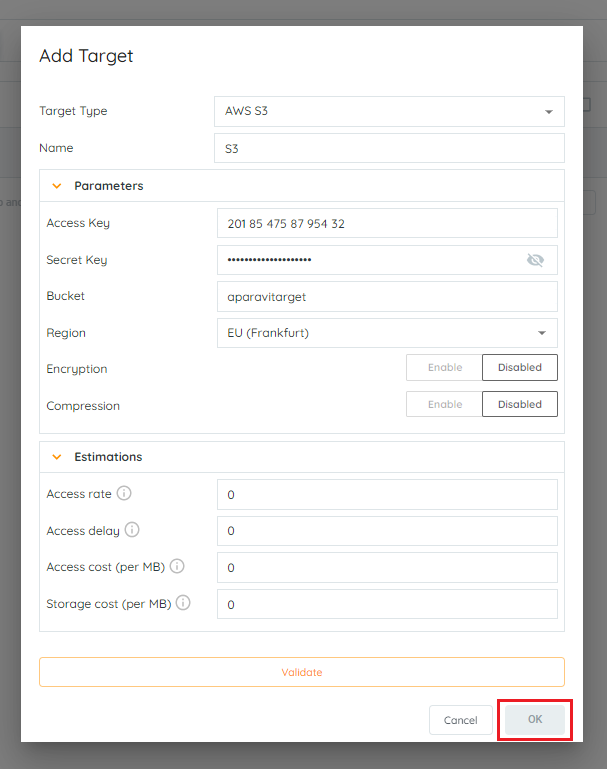Open the Target Type dropdown
Viewport: 607px width, 769px height.
click(389, 111)
